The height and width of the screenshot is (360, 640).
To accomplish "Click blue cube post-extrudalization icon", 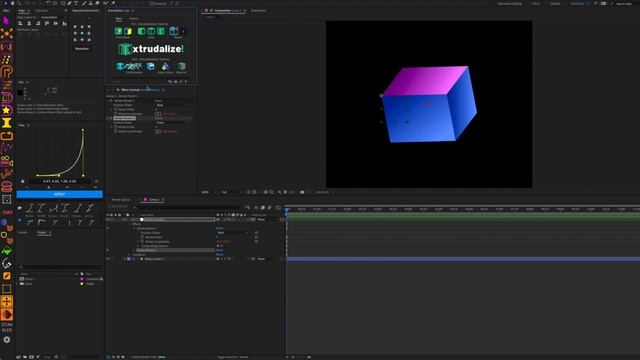I will coord(151,67).
